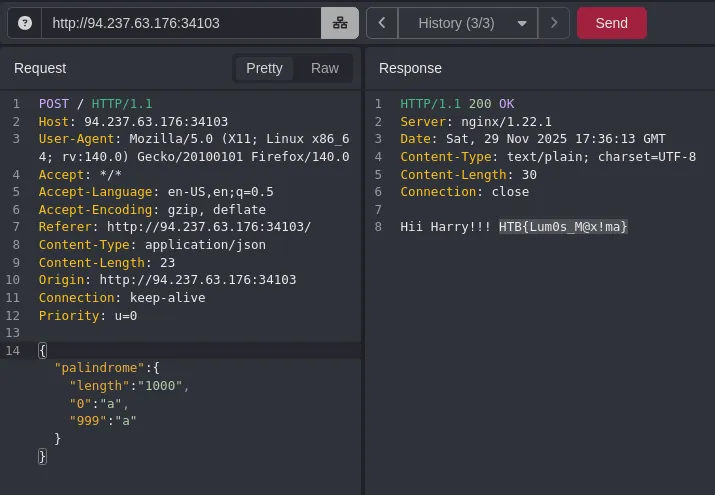The height and width of the screenshot is (495, 715).
Task: Click the HTB flag text in response
Action: (x=563, y=227)
